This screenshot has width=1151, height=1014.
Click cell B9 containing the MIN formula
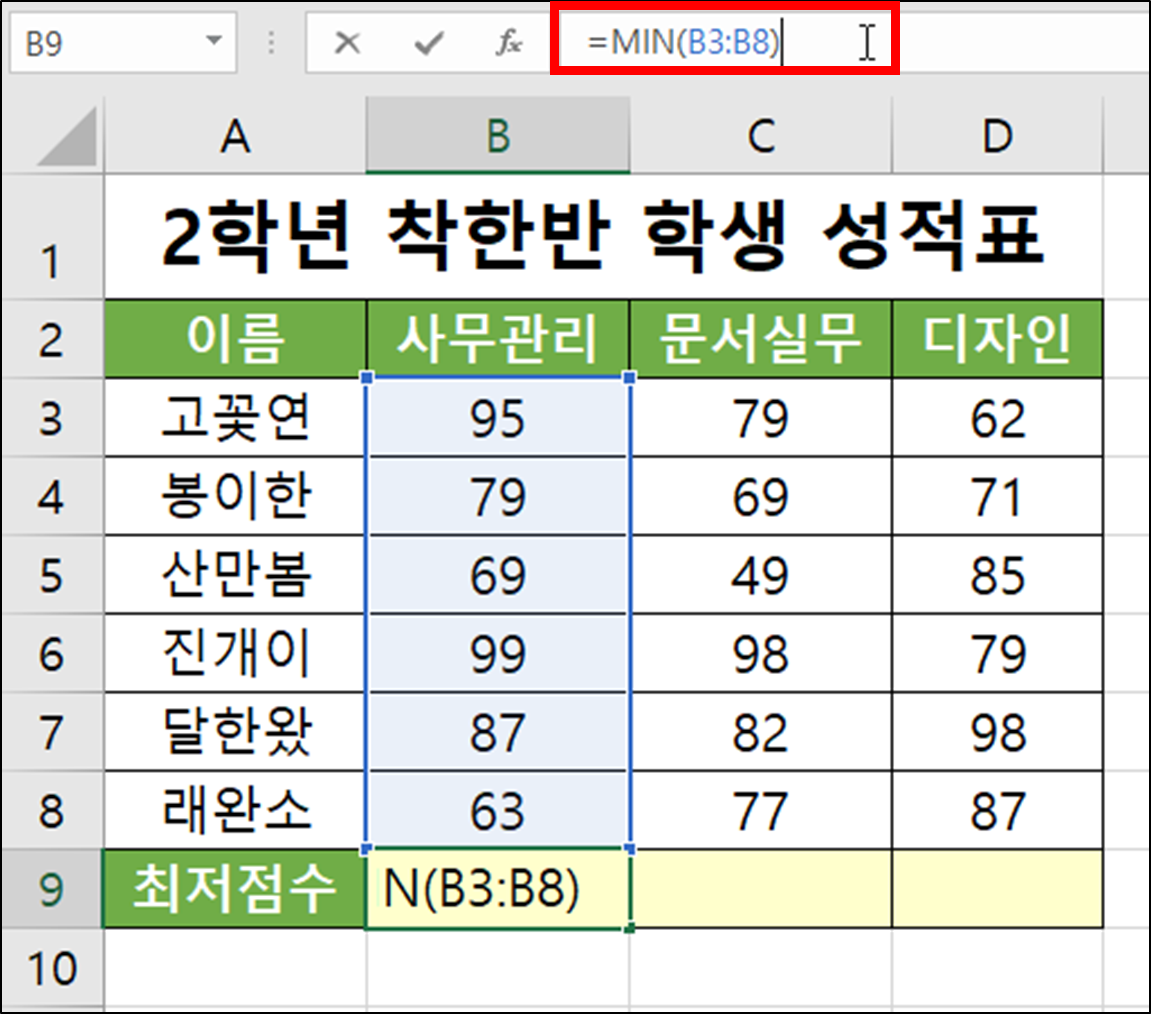tap(499, 890)
